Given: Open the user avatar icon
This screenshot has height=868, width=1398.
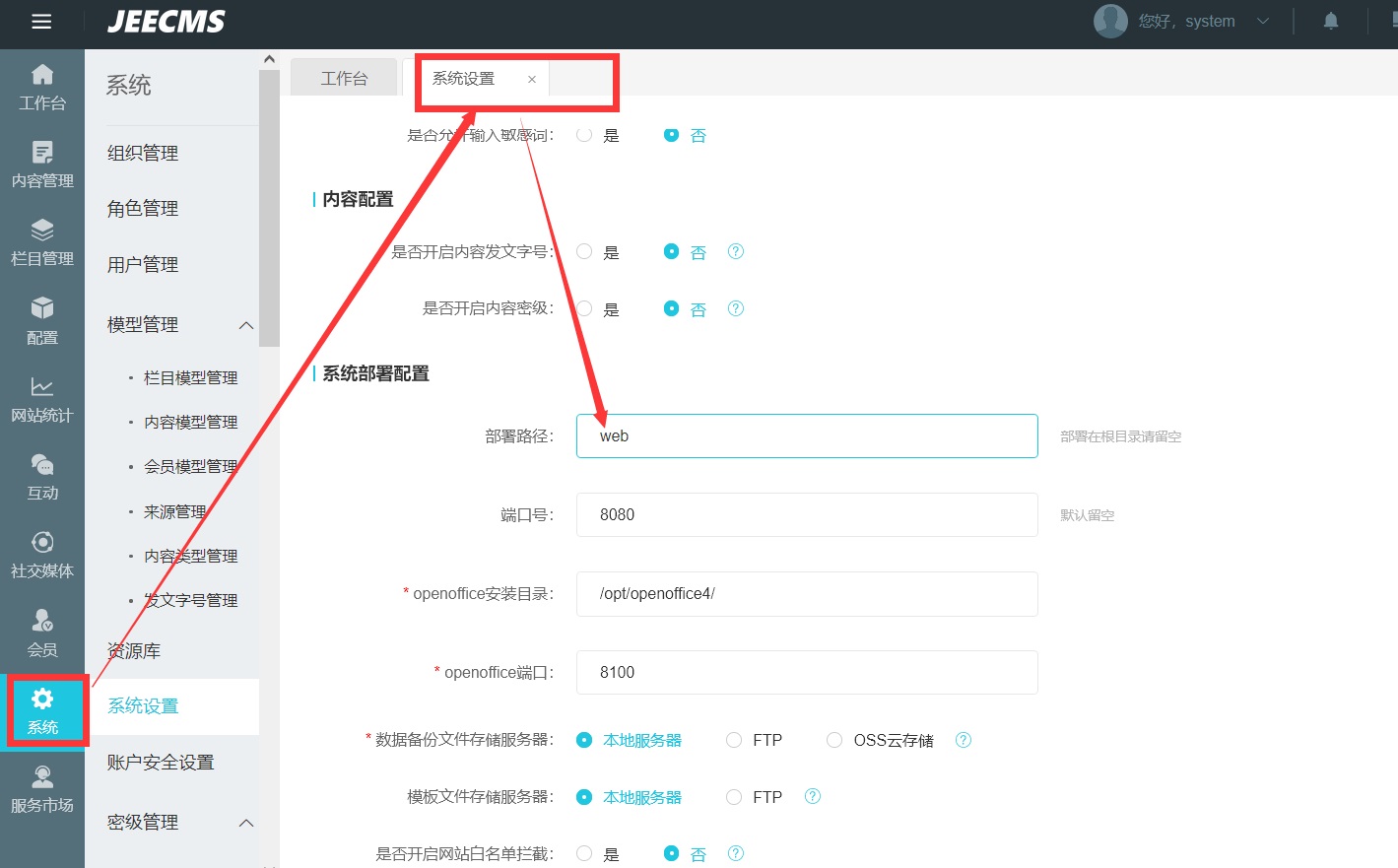Looking at the screenshot, I should [x=1110, y=21].
